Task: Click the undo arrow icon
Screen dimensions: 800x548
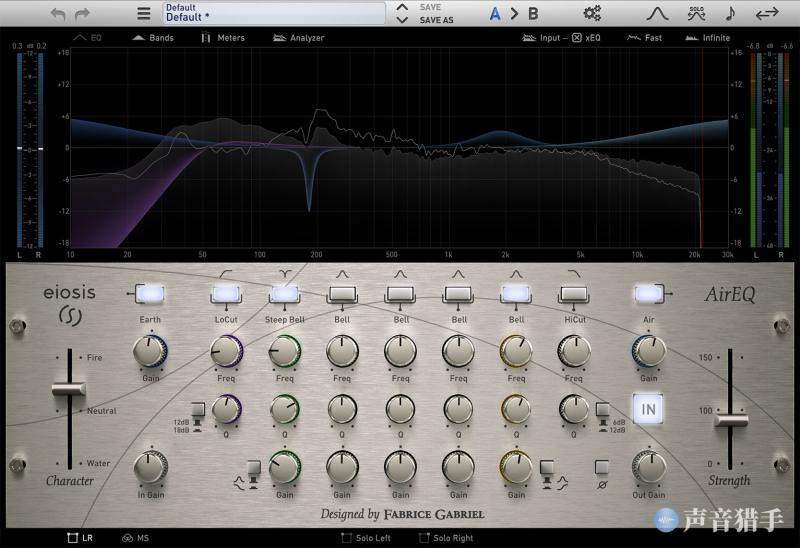Action: point(58,14)
